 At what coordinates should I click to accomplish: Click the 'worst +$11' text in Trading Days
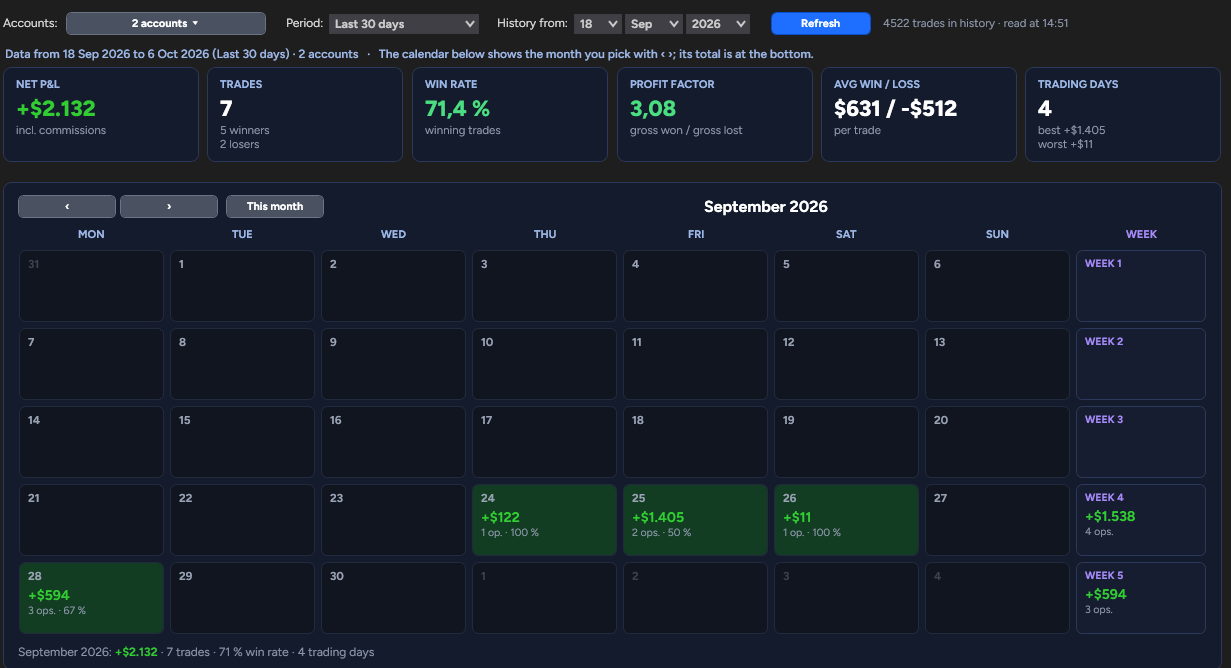[x=1067, y=145]
